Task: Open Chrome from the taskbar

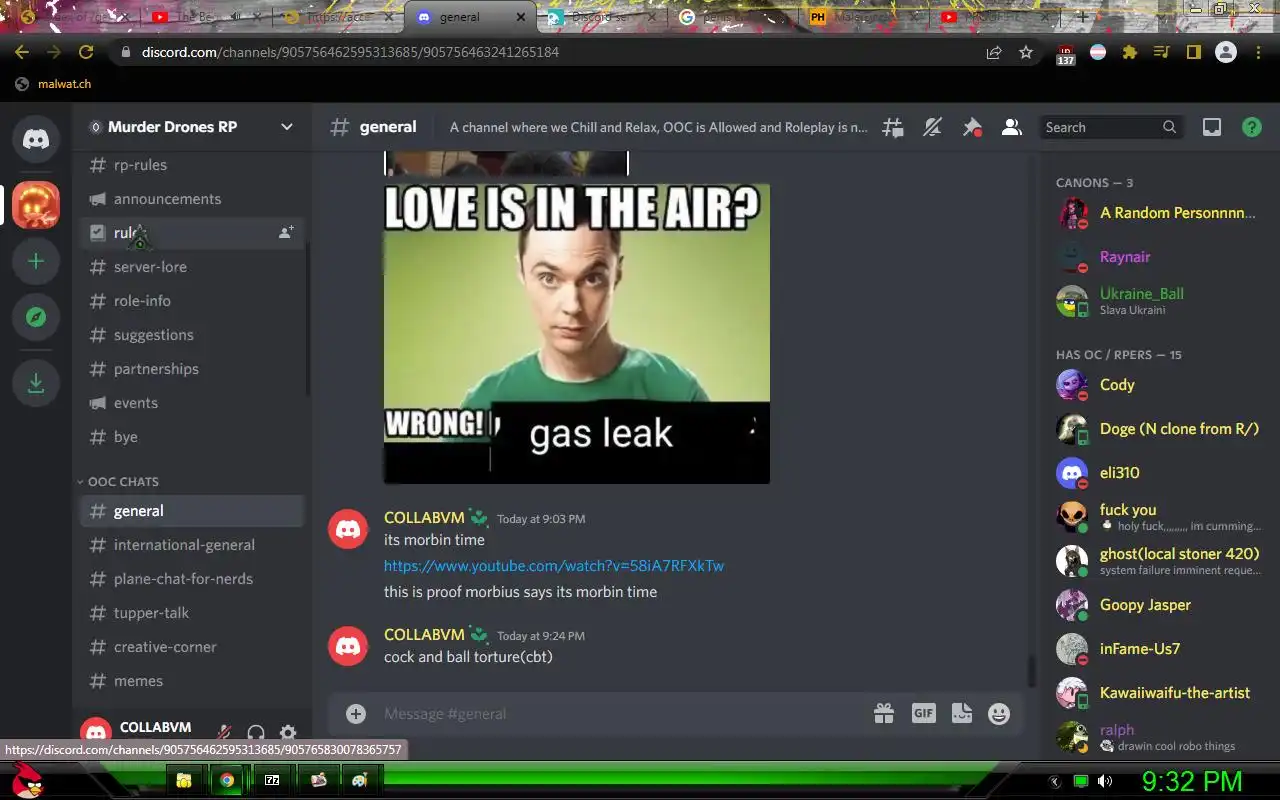Action: point(228,780)
